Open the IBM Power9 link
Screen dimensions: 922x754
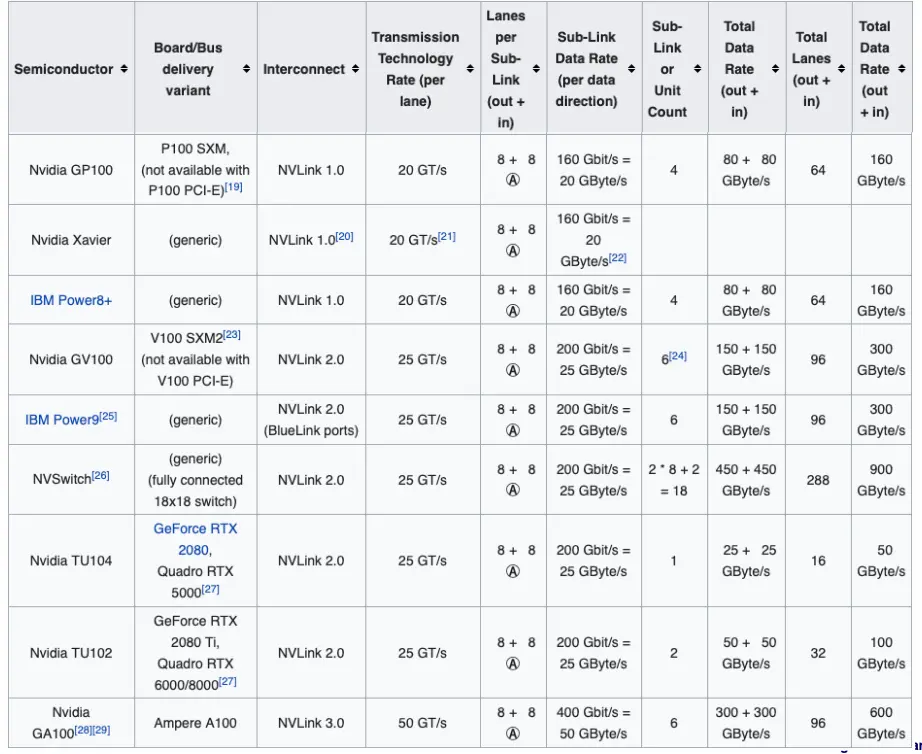pyautogui.click(x=62, y=419)
